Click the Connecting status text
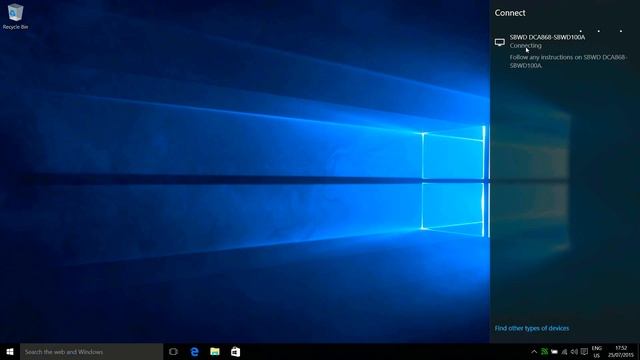The width and height of the screenshot is (640, 360). [x=525, y=45]
